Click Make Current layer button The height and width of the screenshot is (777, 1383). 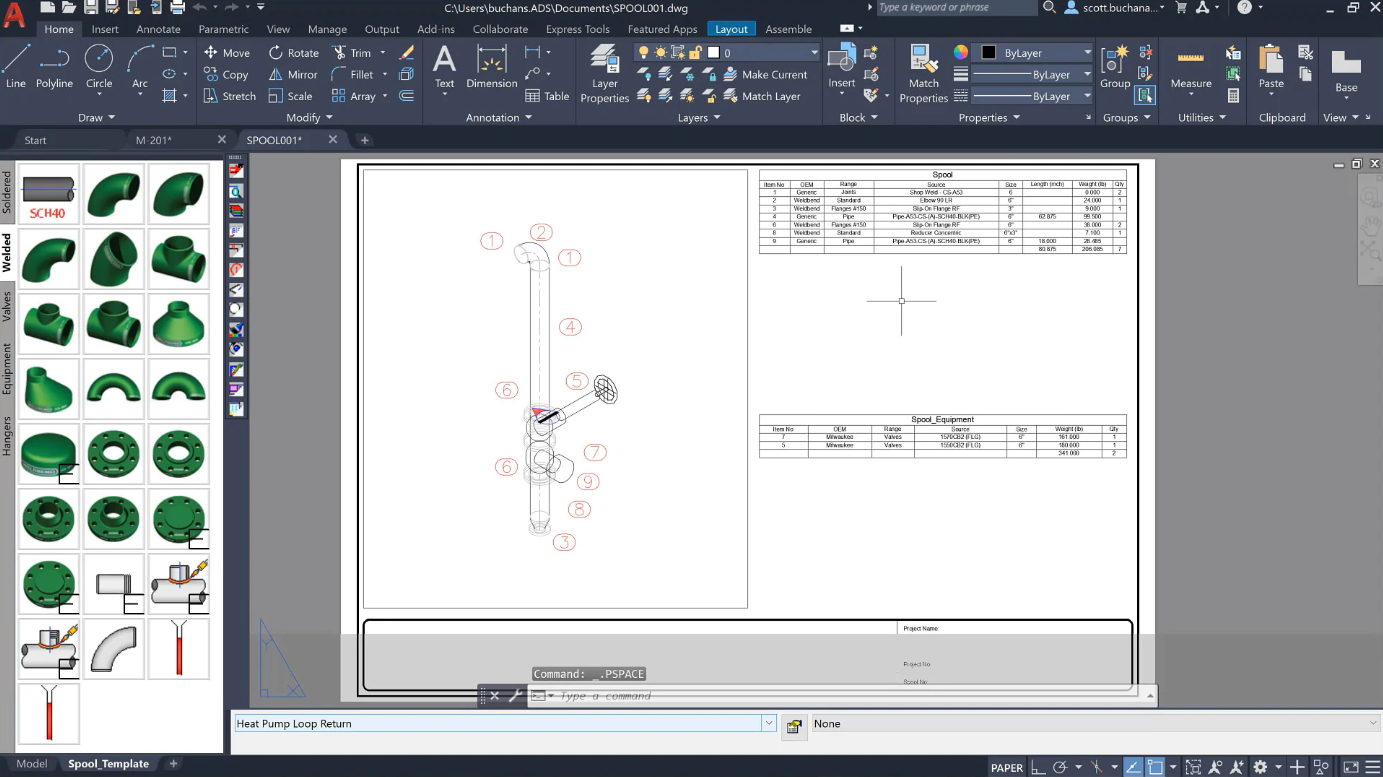(765, 74)
